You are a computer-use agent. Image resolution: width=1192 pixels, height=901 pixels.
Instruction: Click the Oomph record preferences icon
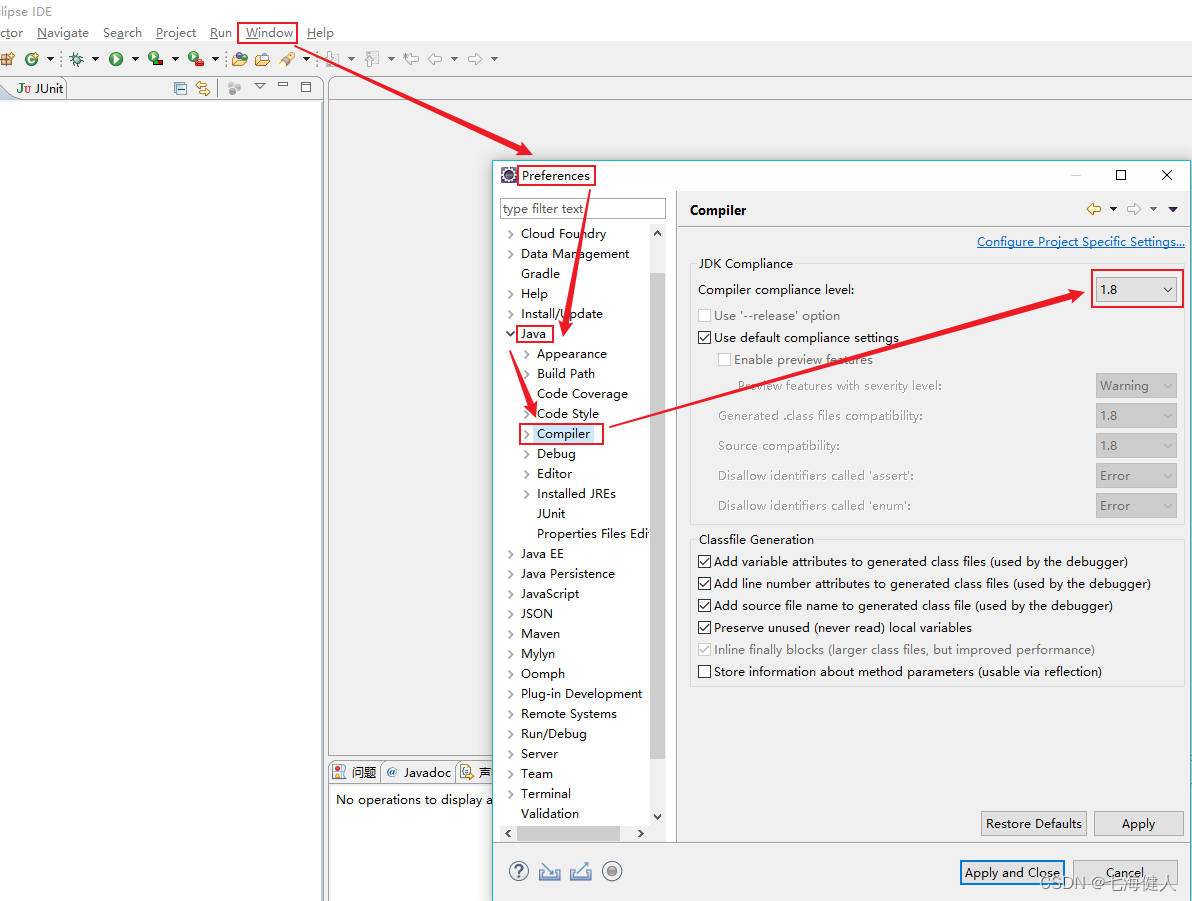pos(612,871)
